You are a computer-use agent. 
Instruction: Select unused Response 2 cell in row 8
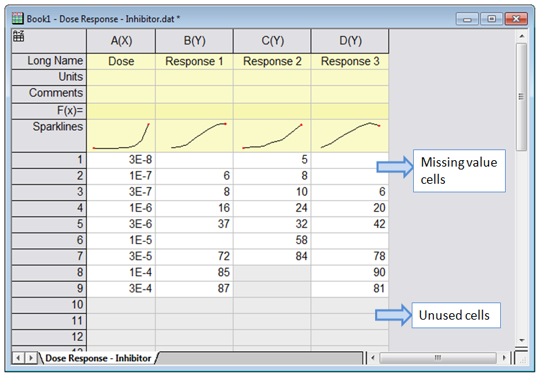pyautogui.click(x=273, y=273)
